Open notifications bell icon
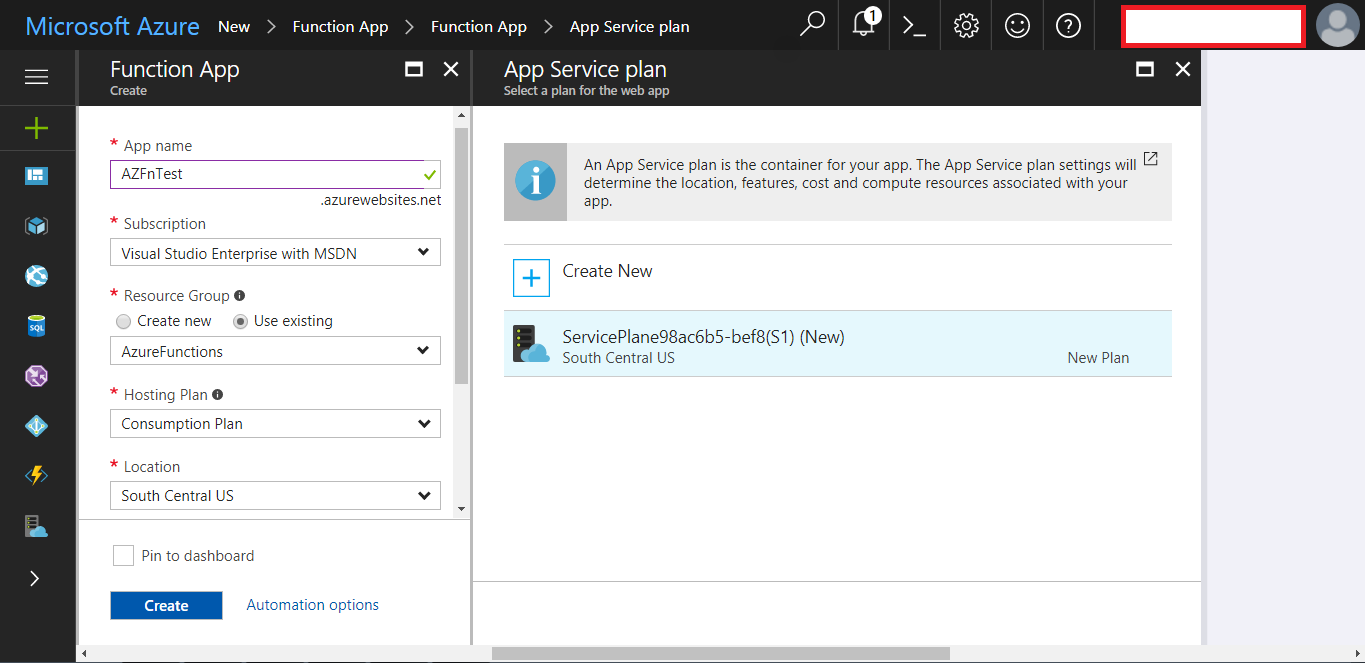This screenshot has height=663, width=1365. click(864, 25)
